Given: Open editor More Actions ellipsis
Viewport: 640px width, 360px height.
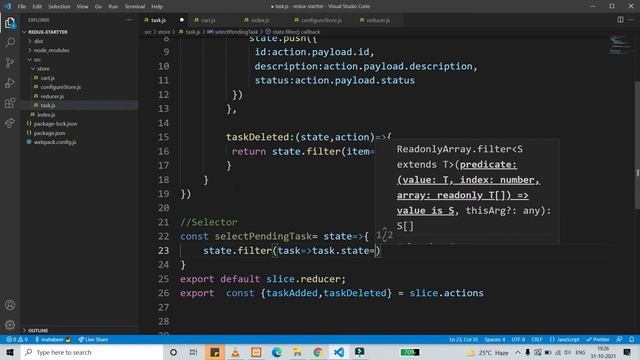Looking at the screenshot, I should point(631,20).
